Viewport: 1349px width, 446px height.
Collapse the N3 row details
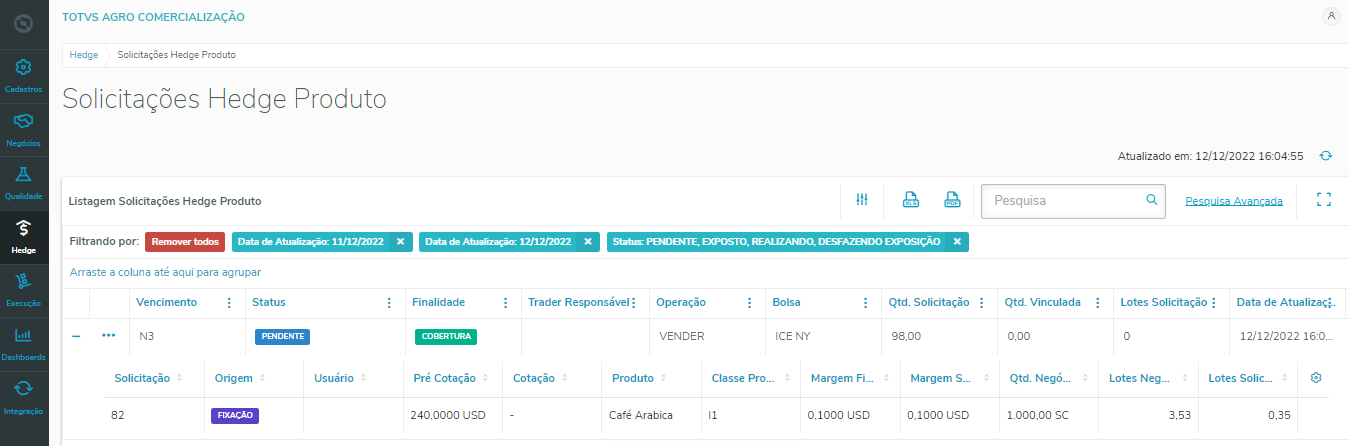76,336
